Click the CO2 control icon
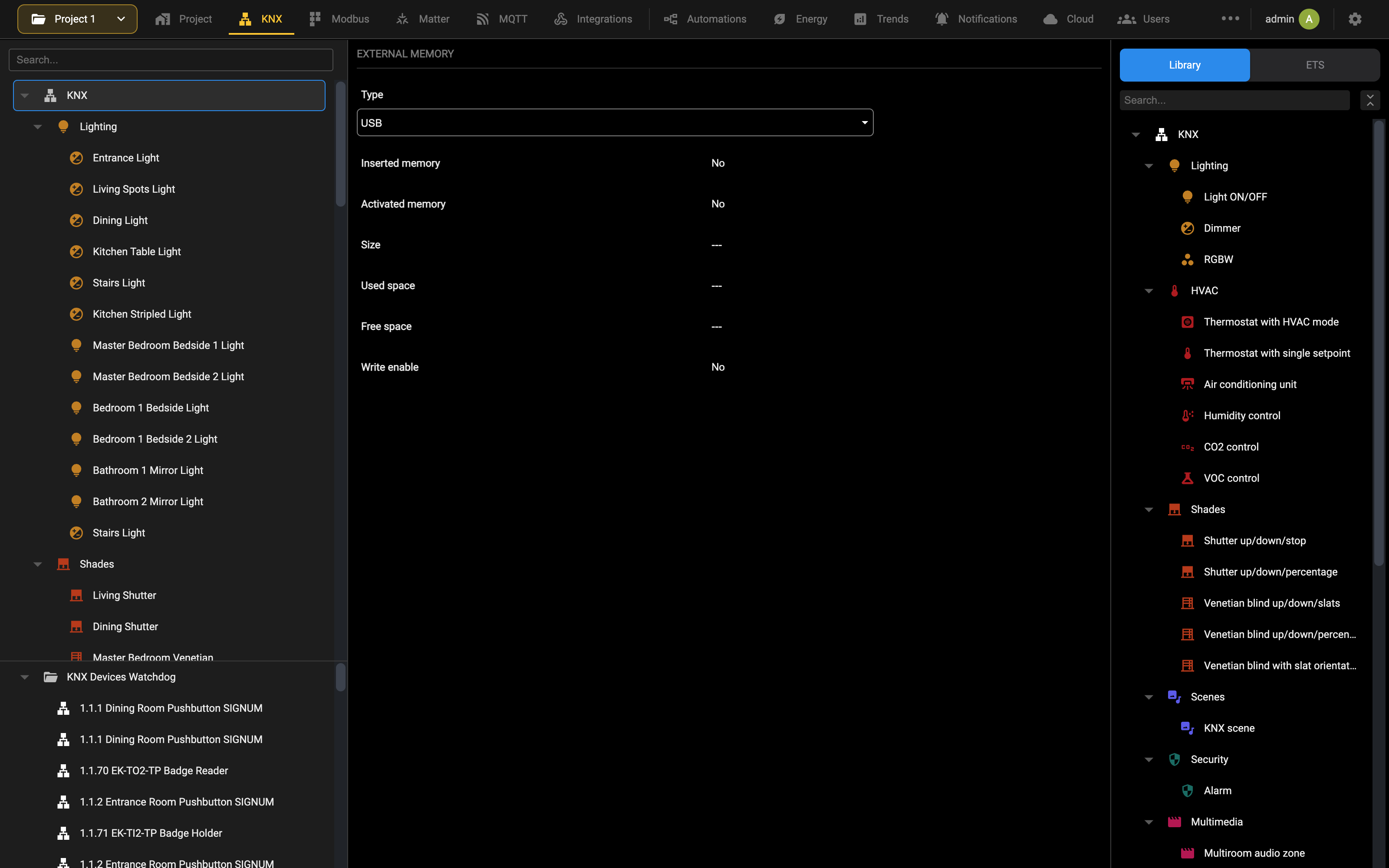The image size is (1389, 868). pyautogui.click(x=1187, y=447)
